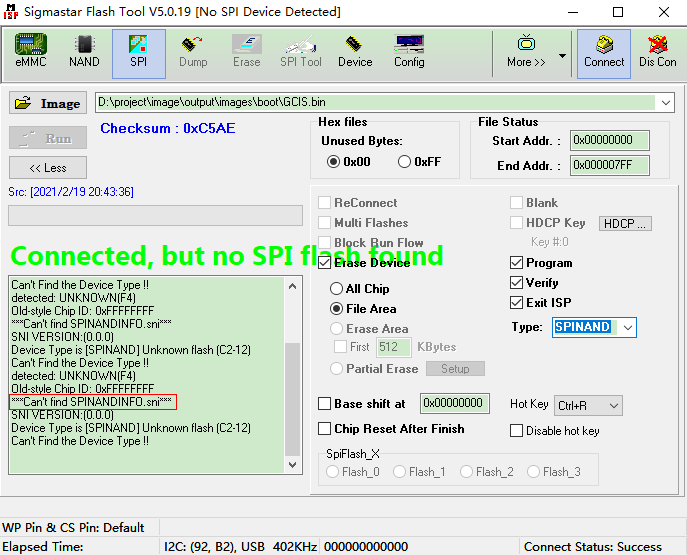The width and height of the screenshot is (687, 555).
Task: Expand the image file path dropdown
Action: pyautogui.click(x=665, y=103)
